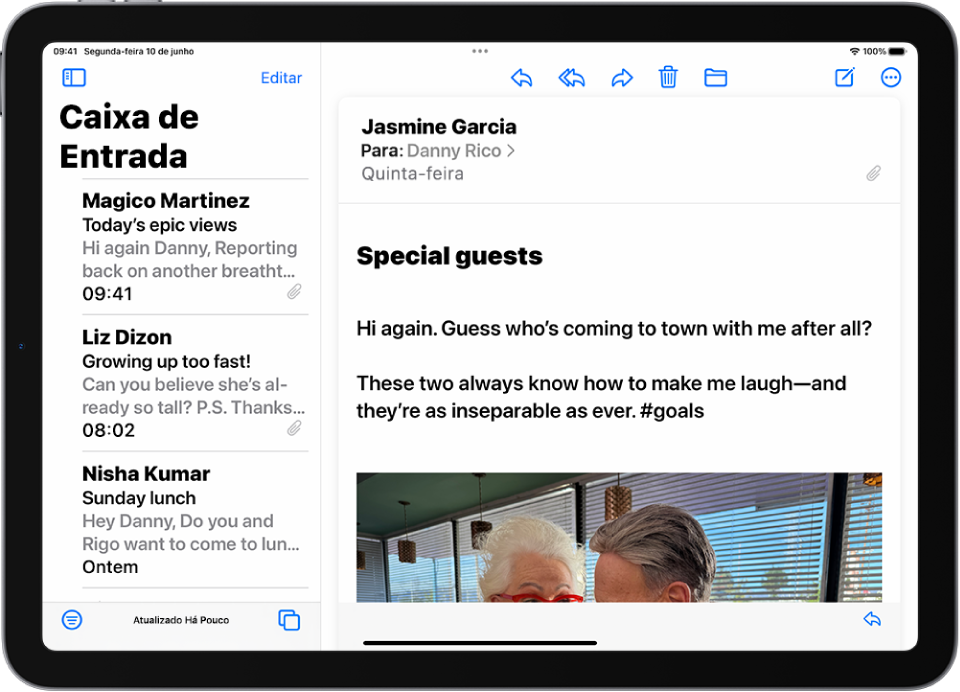Tap the #goals paragraph in the email body
960x692 pixels.
pyautogui.click(x=601, y=397)
